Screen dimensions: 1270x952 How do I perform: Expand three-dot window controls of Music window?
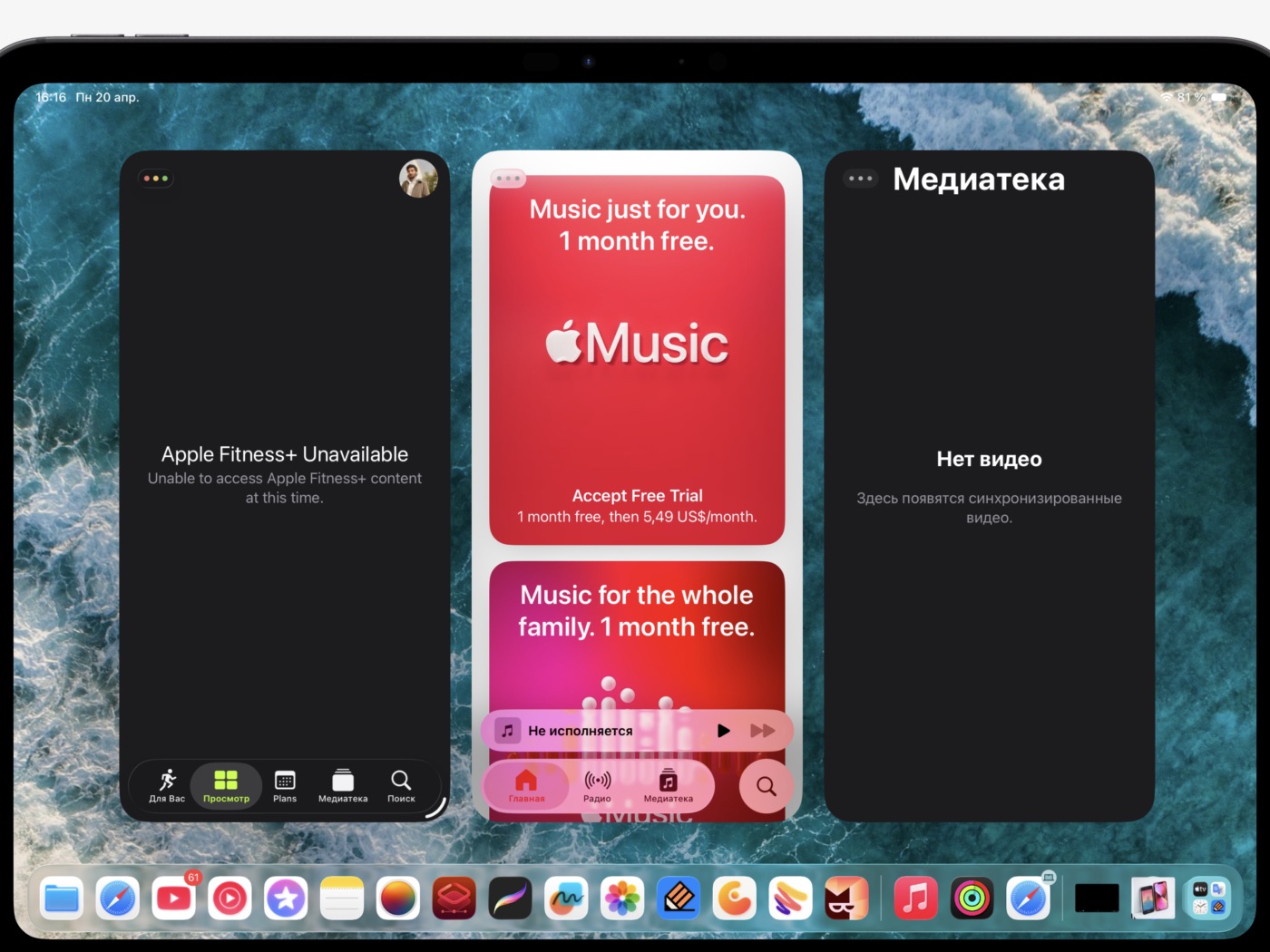508,179
